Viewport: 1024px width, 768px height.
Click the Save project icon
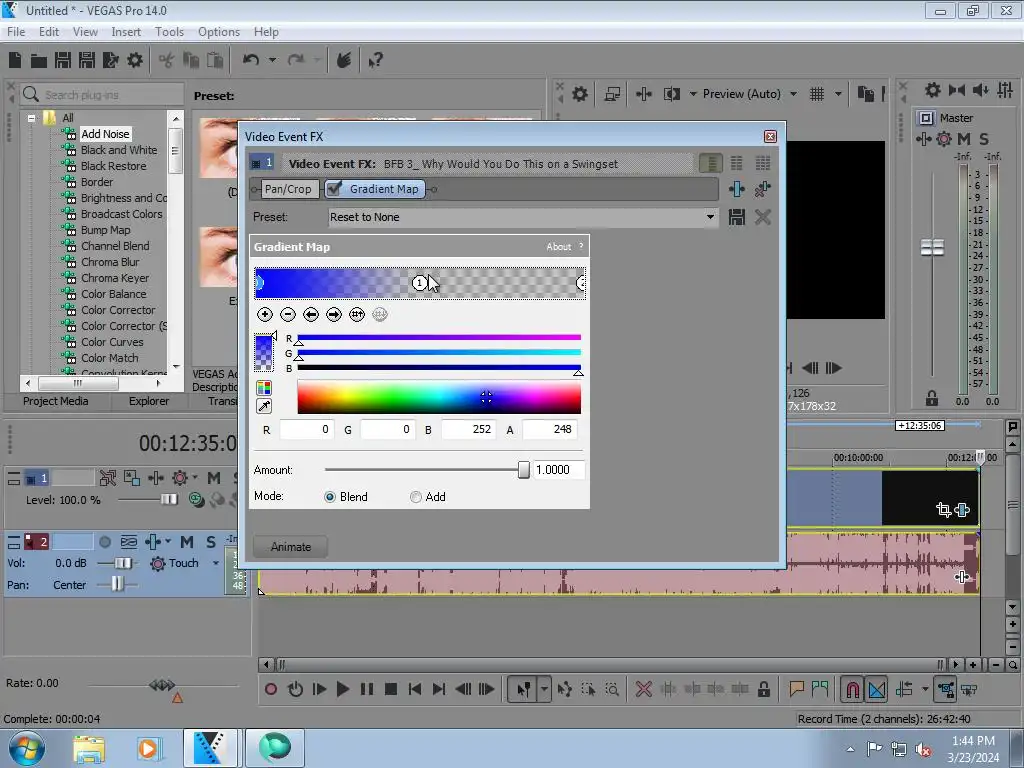pos(63,61)
